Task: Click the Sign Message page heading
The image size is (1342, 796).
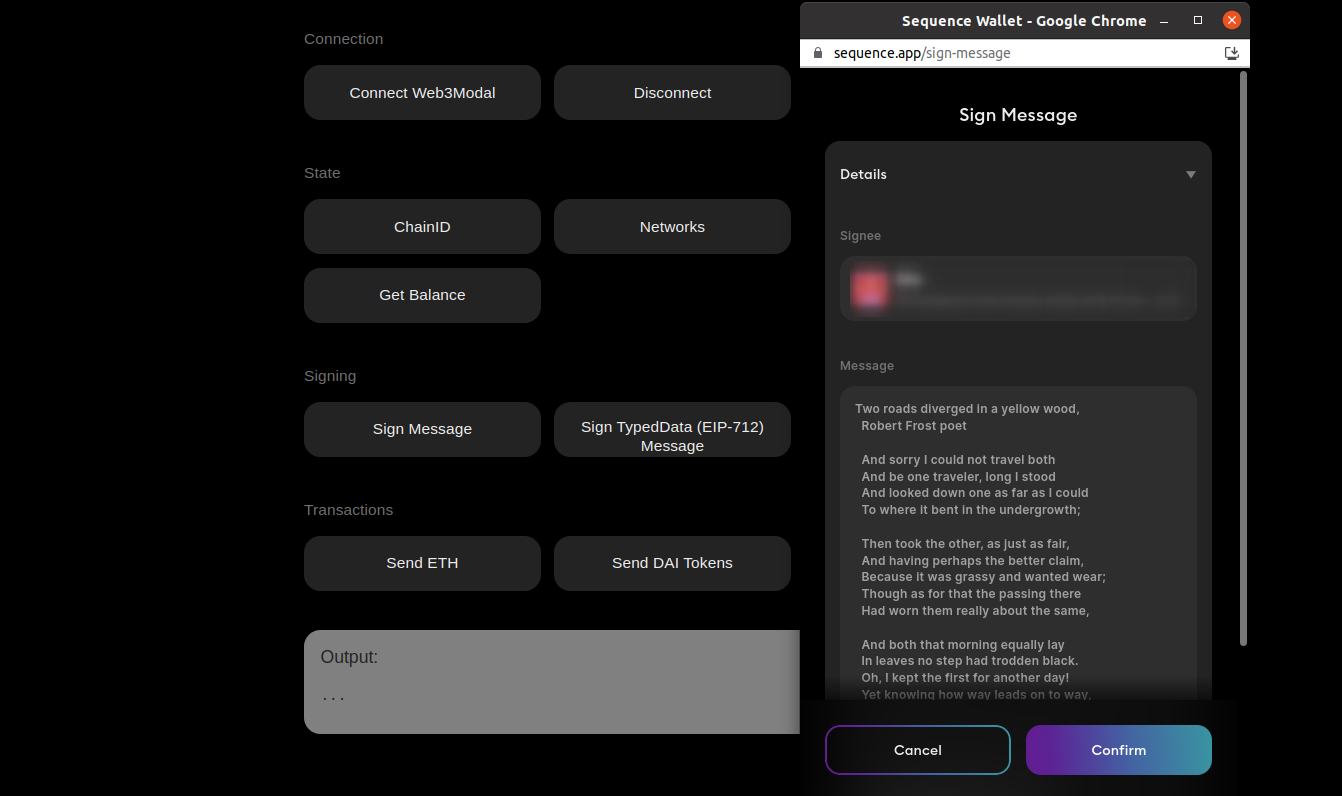Action: (1018, 115)
